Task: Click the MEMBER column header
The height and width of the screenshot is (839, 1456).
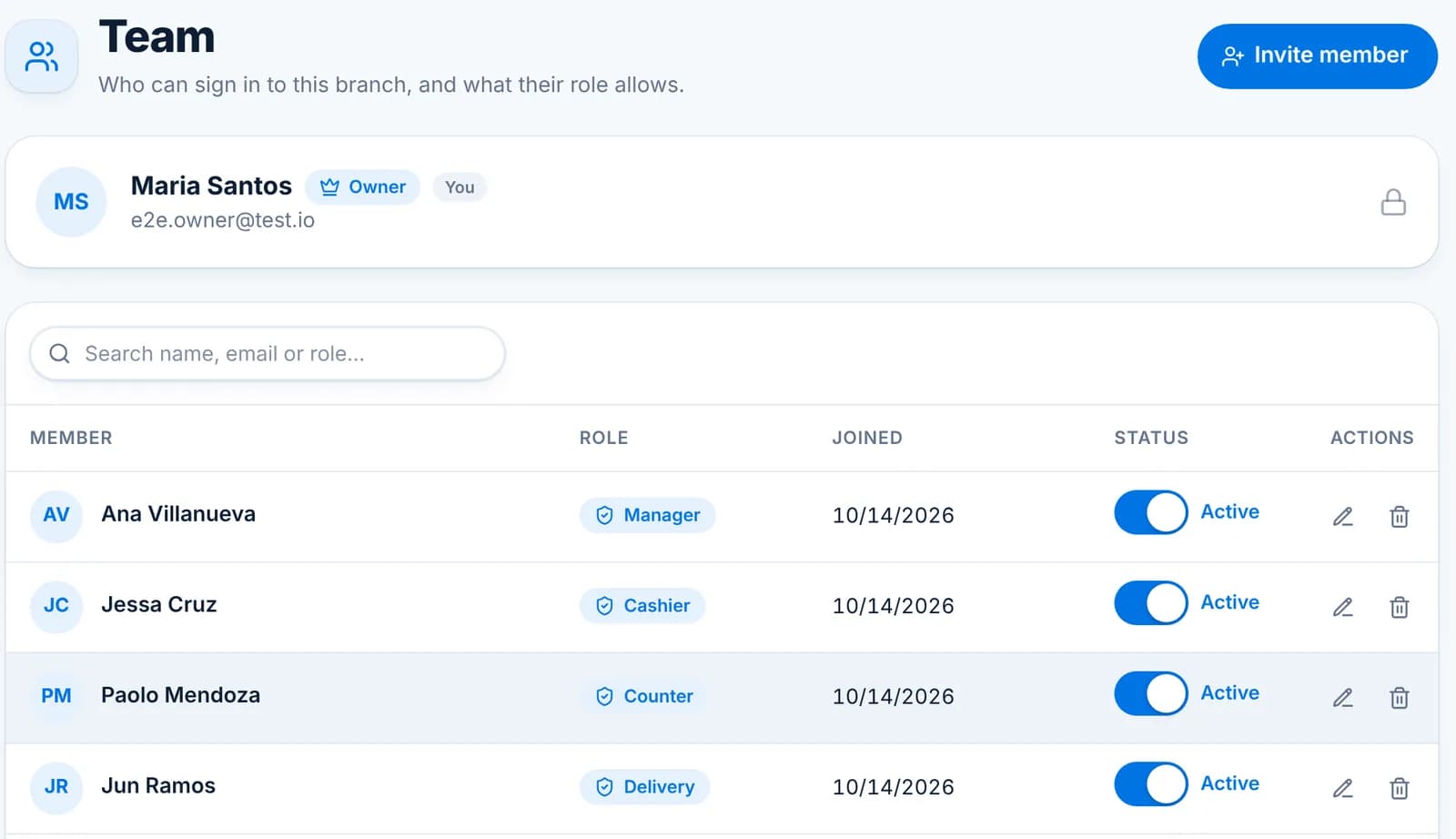Action: [71, 438]
